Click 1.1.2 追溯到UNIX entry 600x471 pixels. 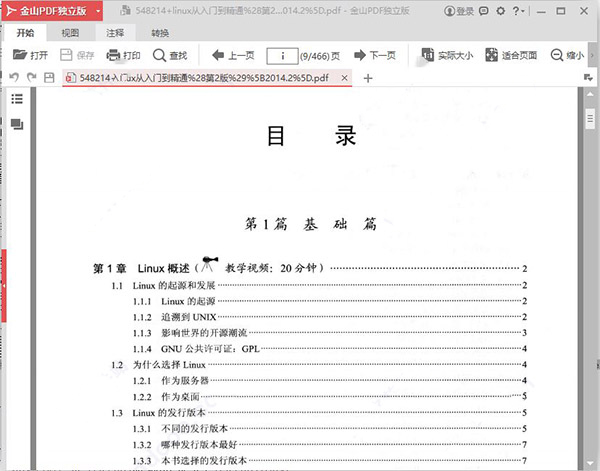coord(330,317)
